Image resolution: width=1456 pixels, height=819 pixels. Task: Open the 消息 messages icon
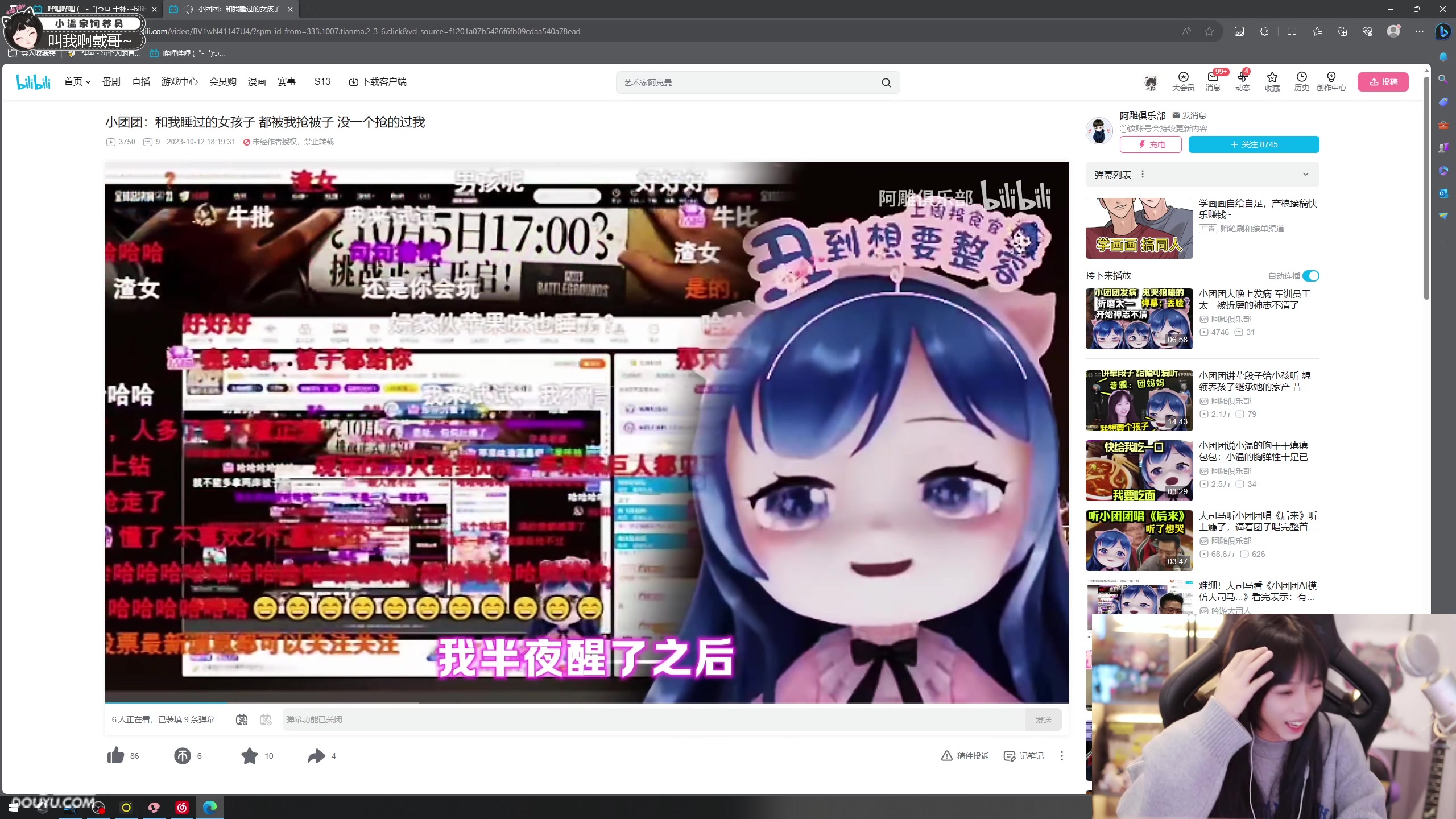pos(1213,81)
